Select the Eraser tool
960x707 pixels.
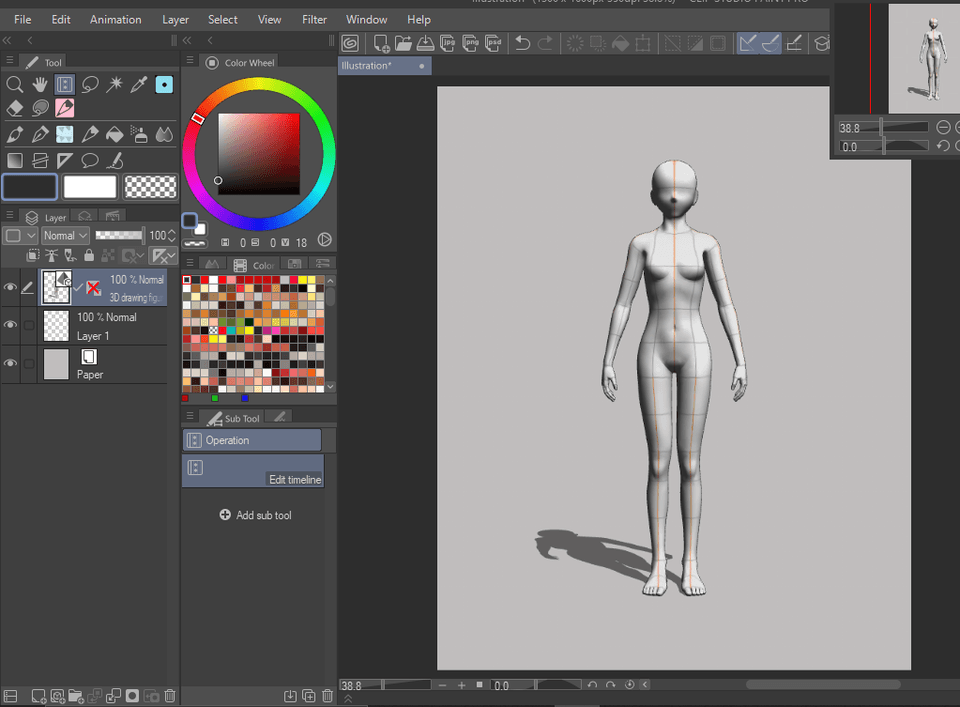click(15, 108)
